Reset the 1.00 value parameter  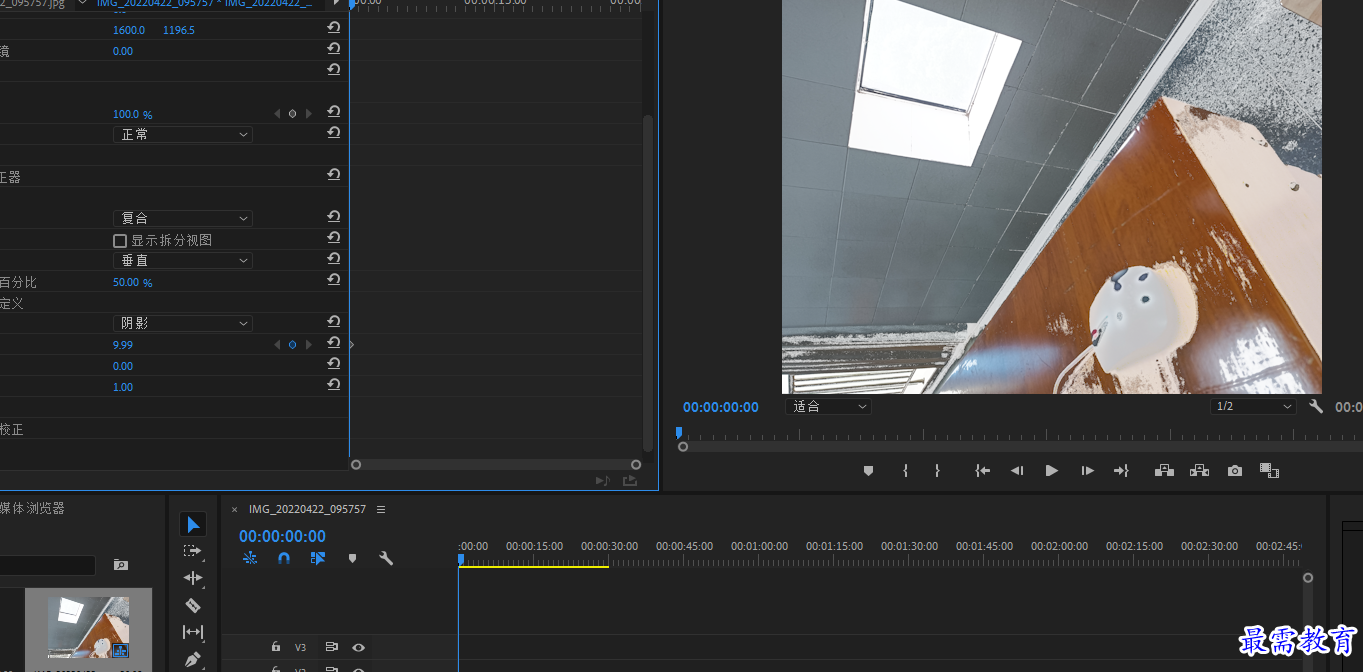(334, 384)
